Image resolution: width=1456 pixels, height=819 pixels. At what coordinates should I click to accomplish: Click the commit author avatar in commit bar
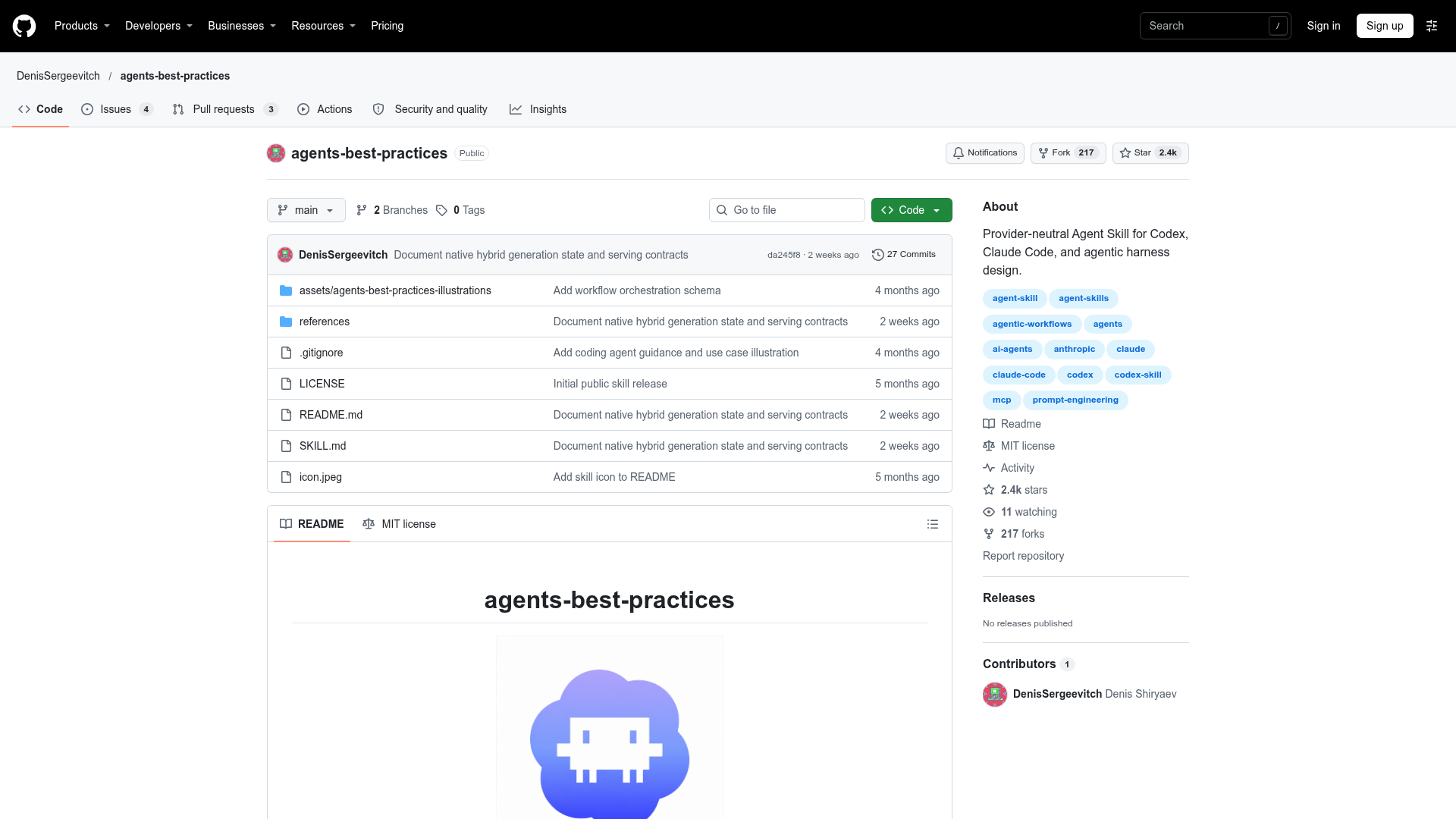click(x=285, y=255)
